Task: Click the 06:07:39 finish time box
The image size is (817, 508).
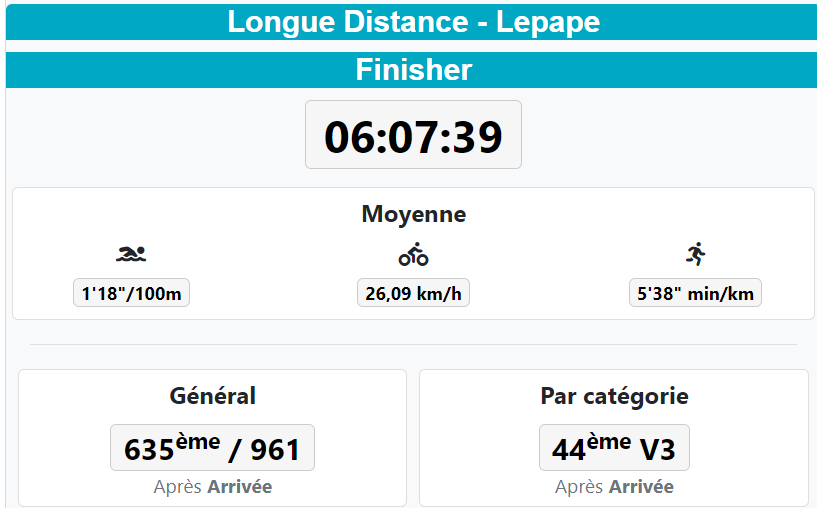Action: coord(413,135)
